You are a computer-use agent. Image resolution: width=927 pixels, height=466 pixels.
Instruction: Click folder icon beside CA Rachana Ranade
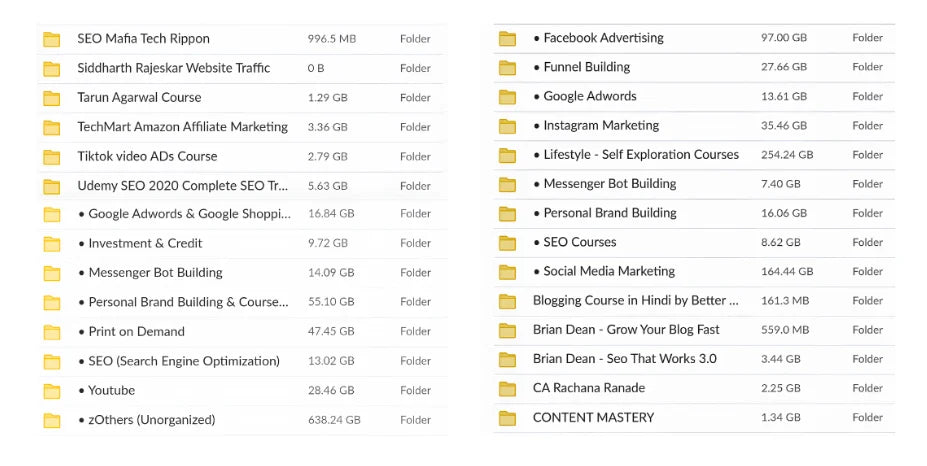[x=507, y=388]
